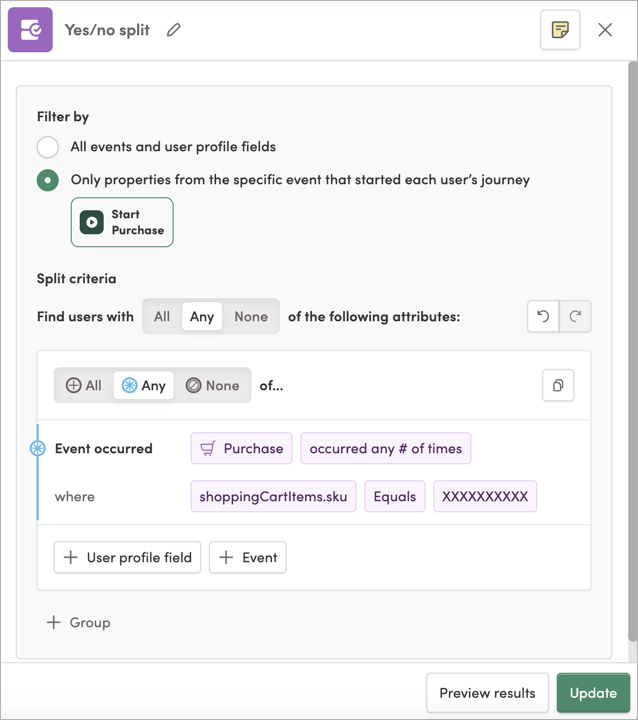Click the Start Purchase event card

point(122,222)
